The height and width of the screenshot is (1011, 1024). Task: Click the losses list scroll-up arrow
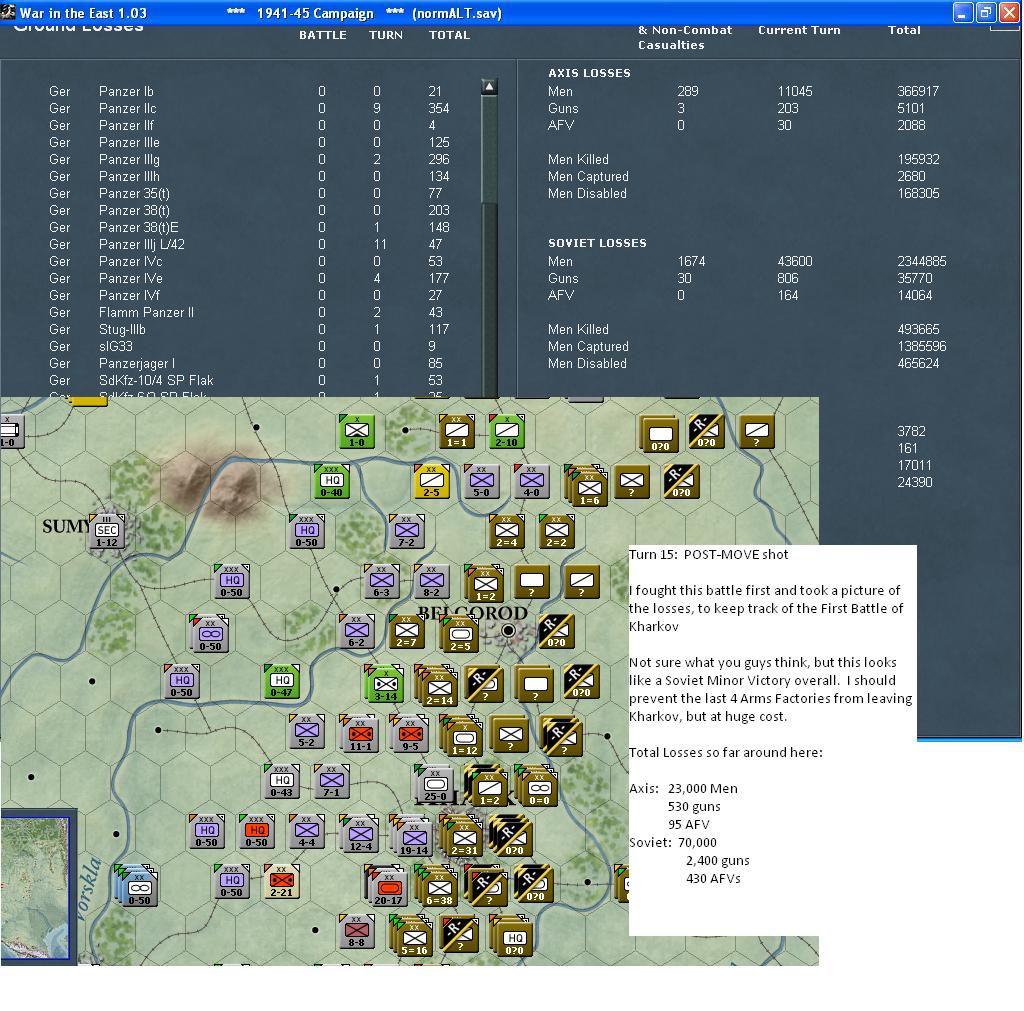click(489, 87)
